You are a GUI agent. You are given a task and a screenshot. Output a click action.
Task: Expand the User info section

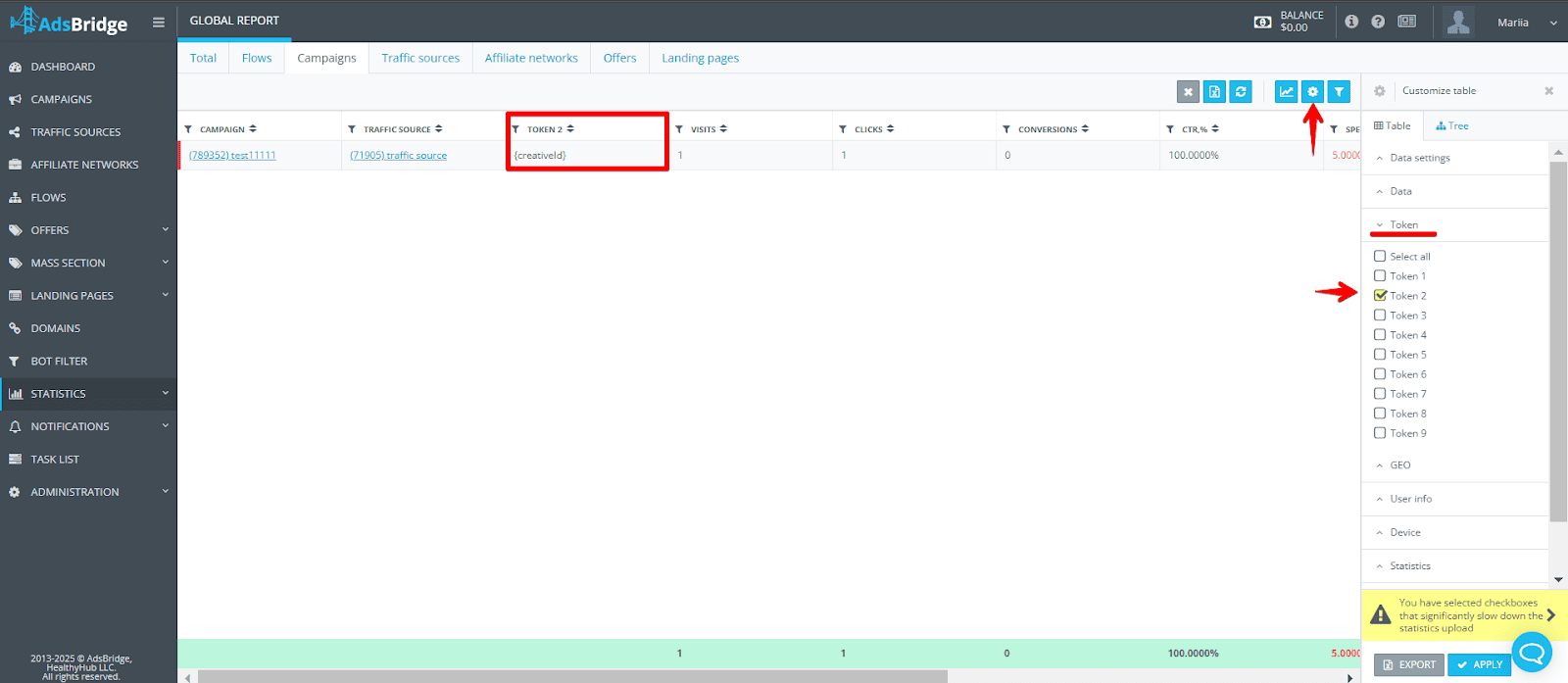1455,499
